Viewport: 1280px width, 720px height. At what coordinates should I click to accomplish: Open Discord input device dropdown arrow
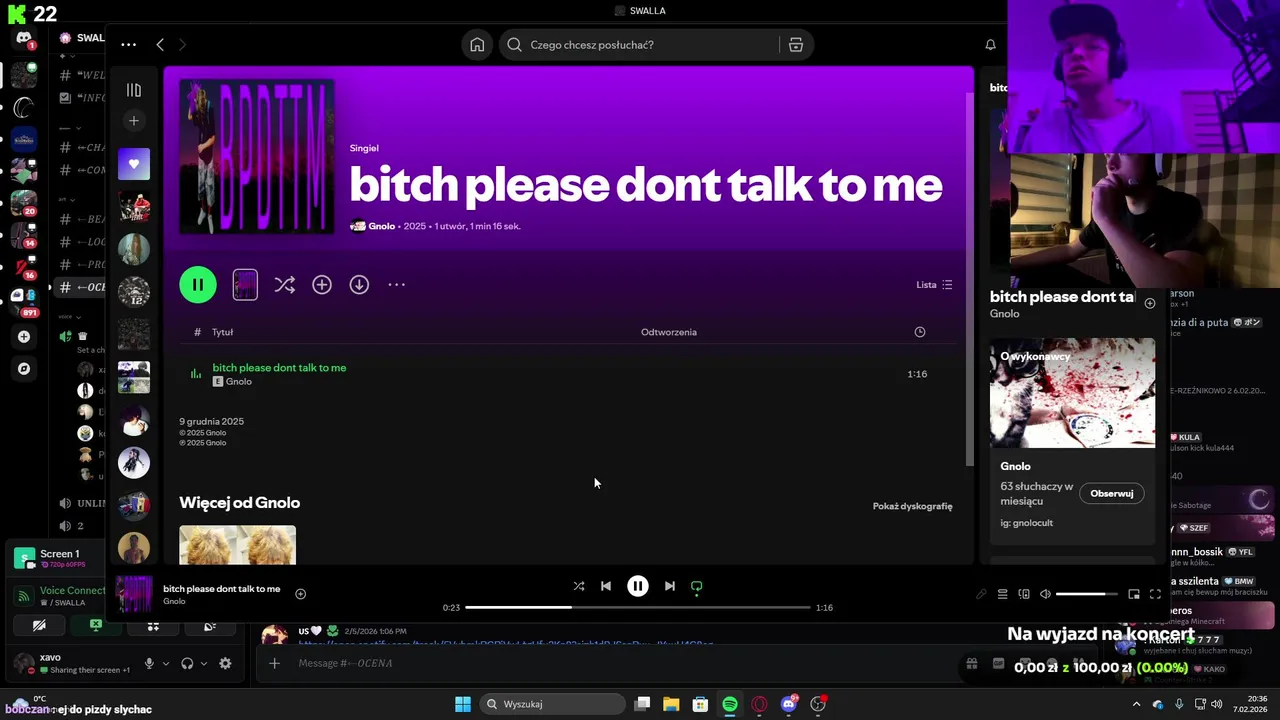click(166, 663)
